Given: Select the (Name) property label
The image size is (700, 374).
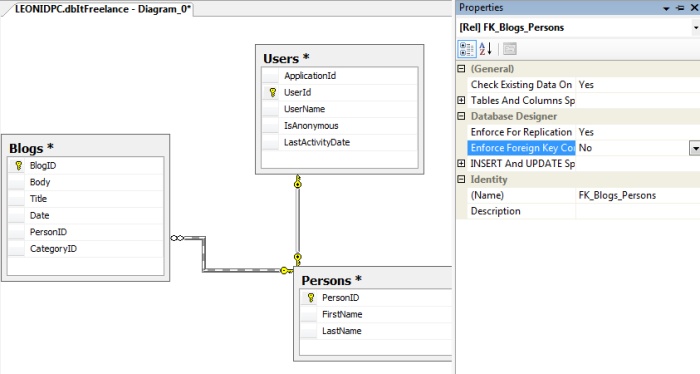Looking at the screenshot, I should tap(487, 195).
